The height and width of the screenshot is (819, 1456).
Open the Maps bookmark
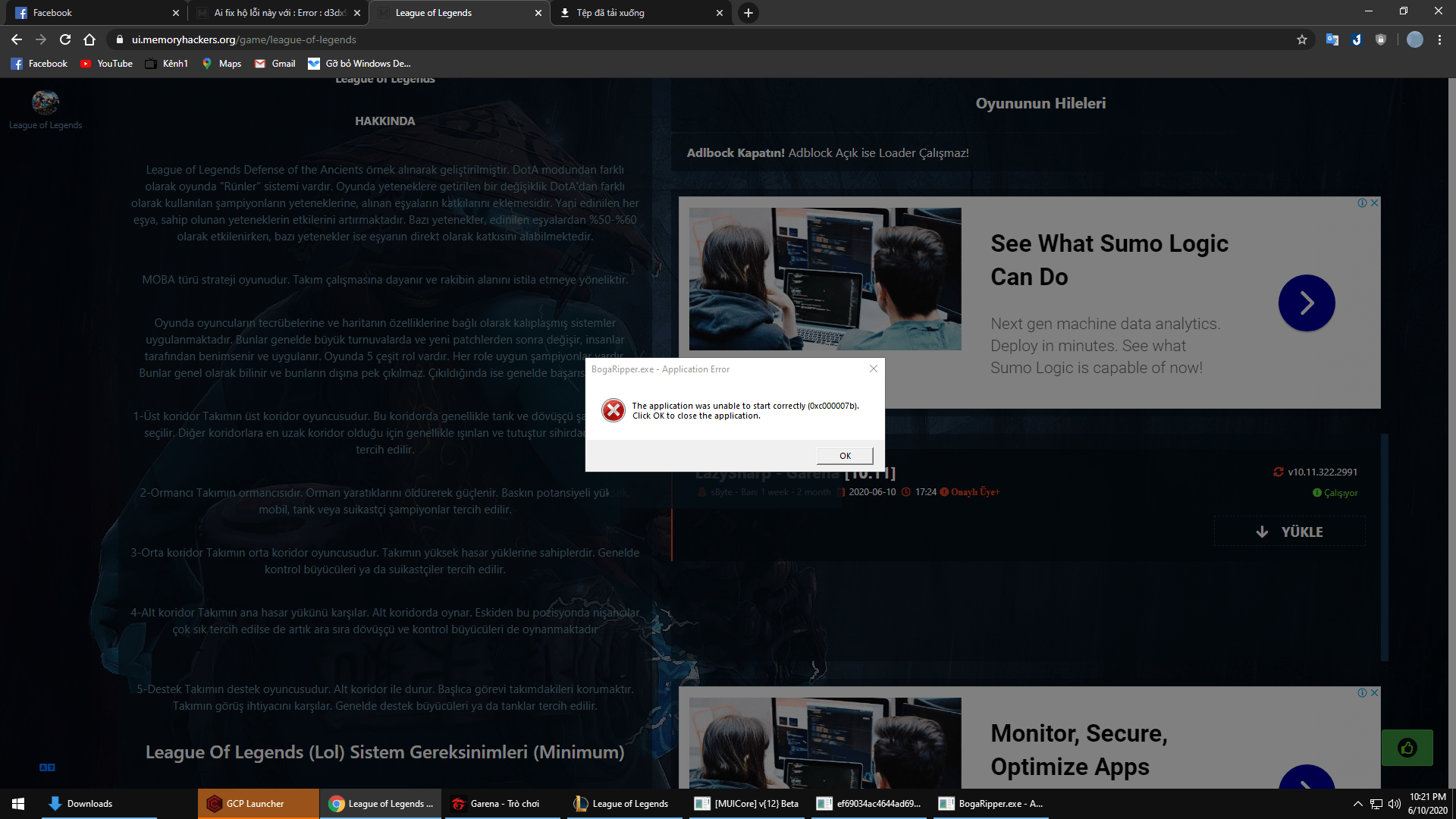[x=221, y=64]
